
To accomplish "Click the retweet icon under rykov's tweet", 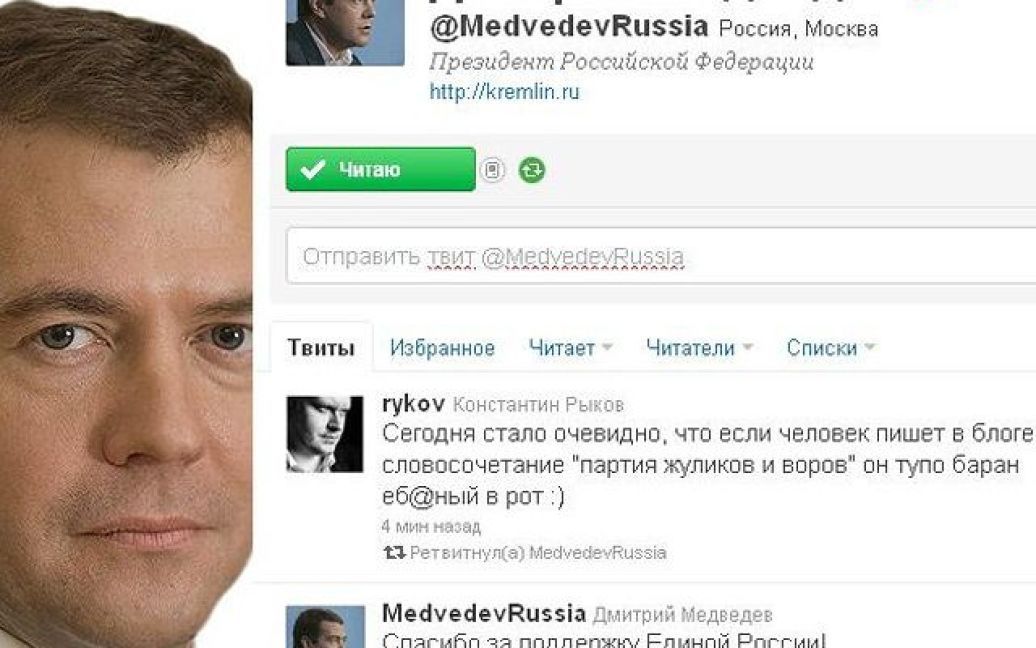I will (x=394, y=552).
